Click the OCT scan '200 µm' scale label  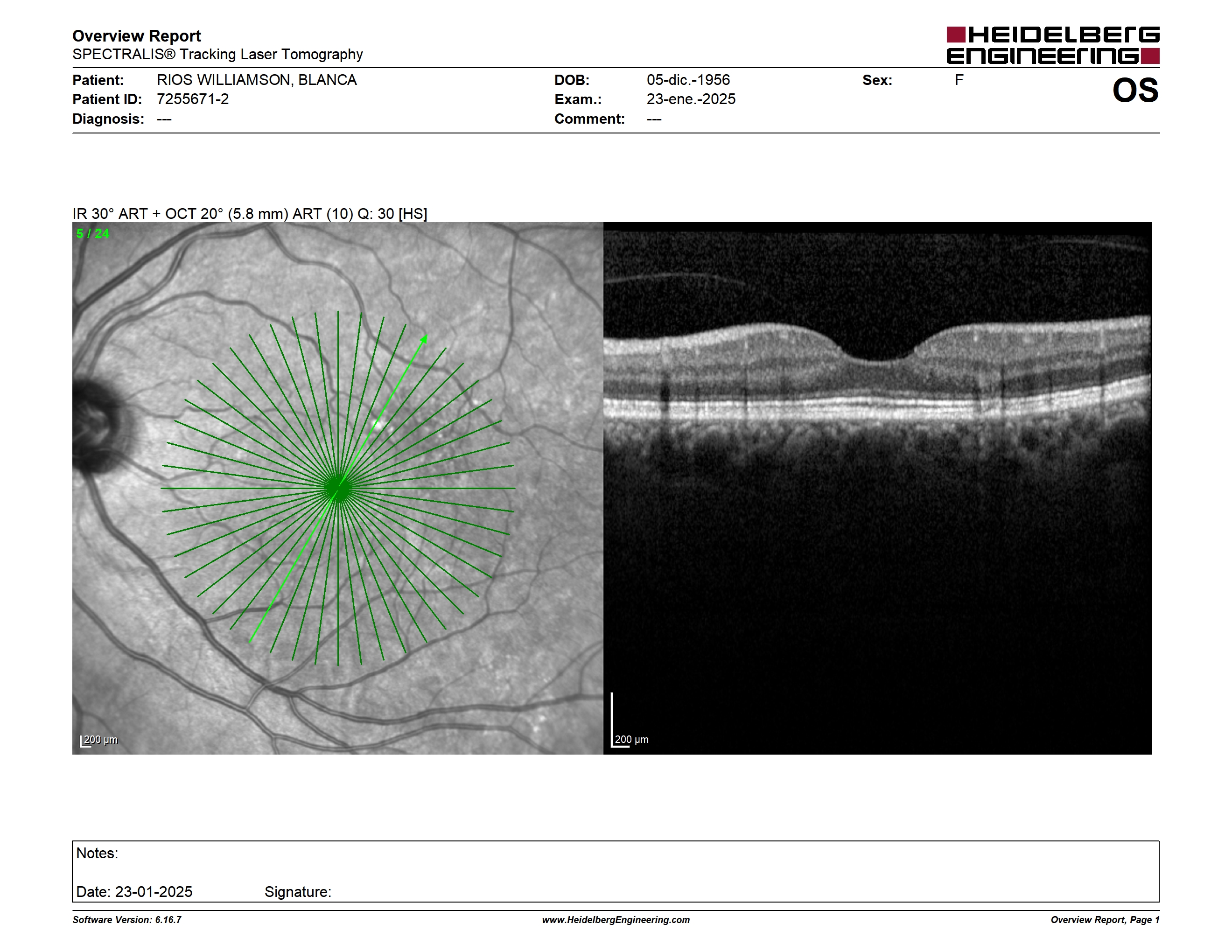coord(631,739)
